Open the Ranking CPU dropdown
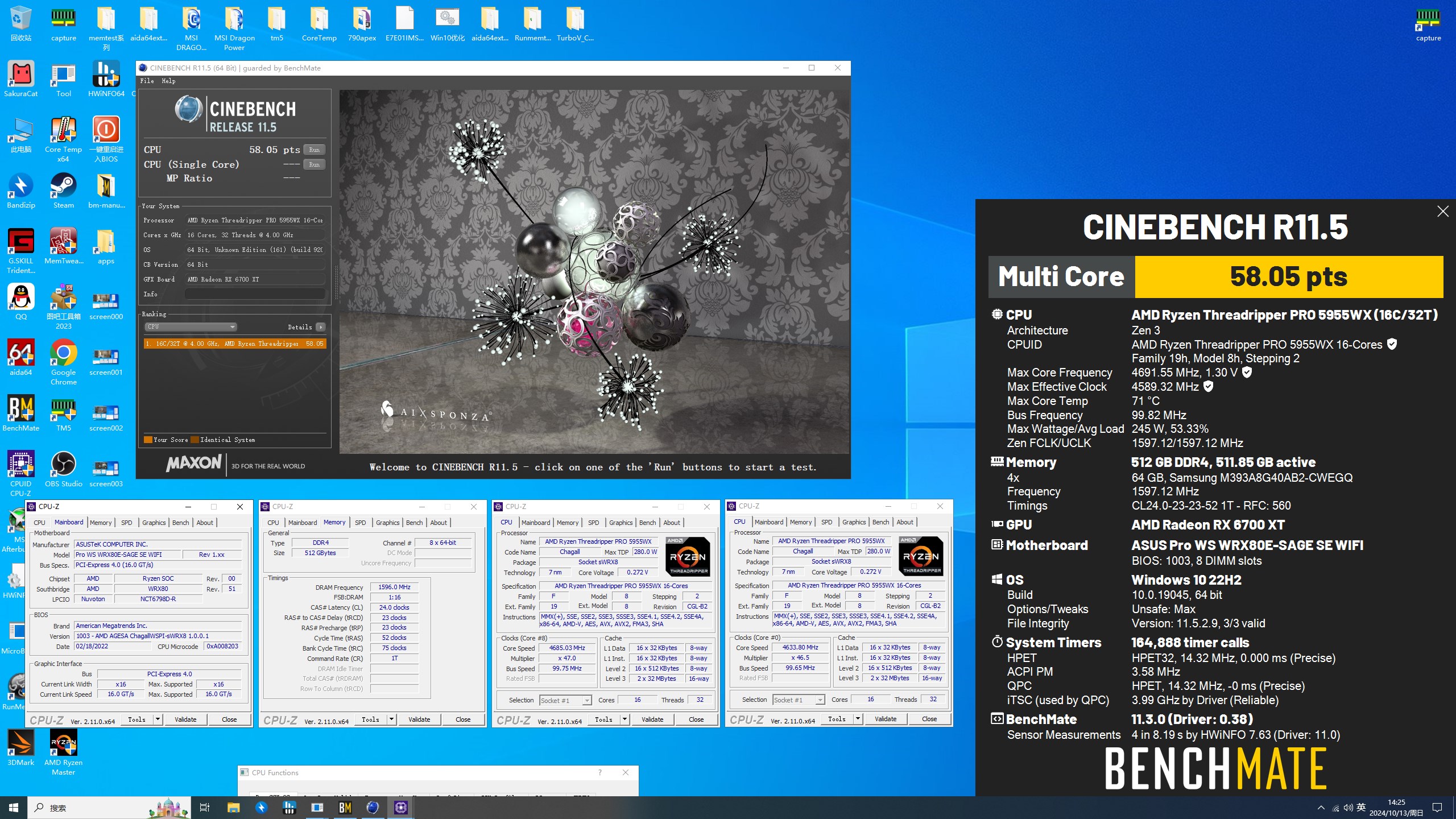Screen dimensions: 1456x819 point(191,327)
